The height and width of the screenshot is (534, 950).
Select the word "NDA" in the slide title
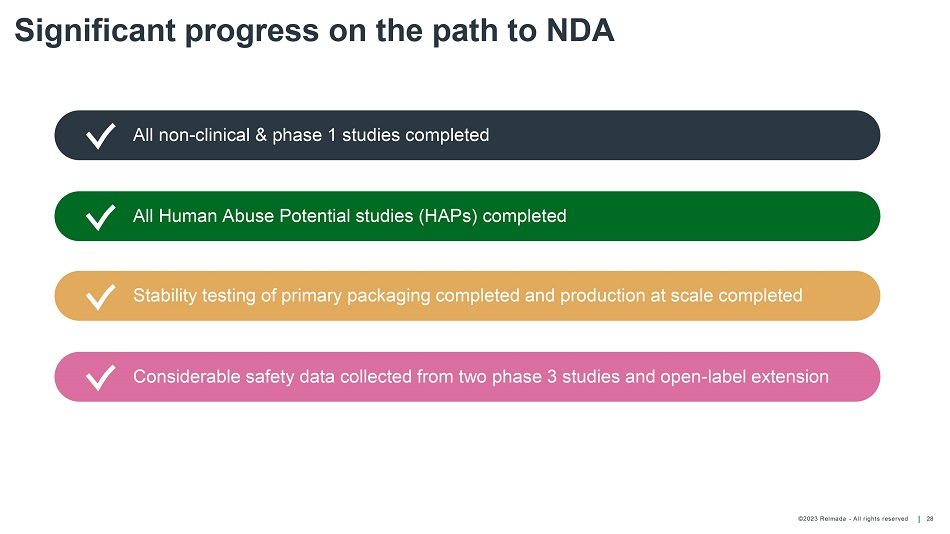(581, 31)
